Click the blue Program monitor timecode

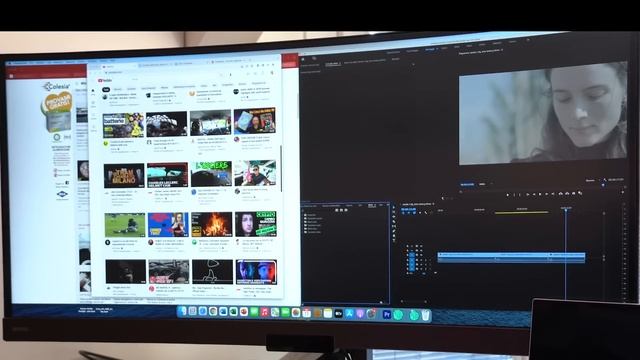467,184
